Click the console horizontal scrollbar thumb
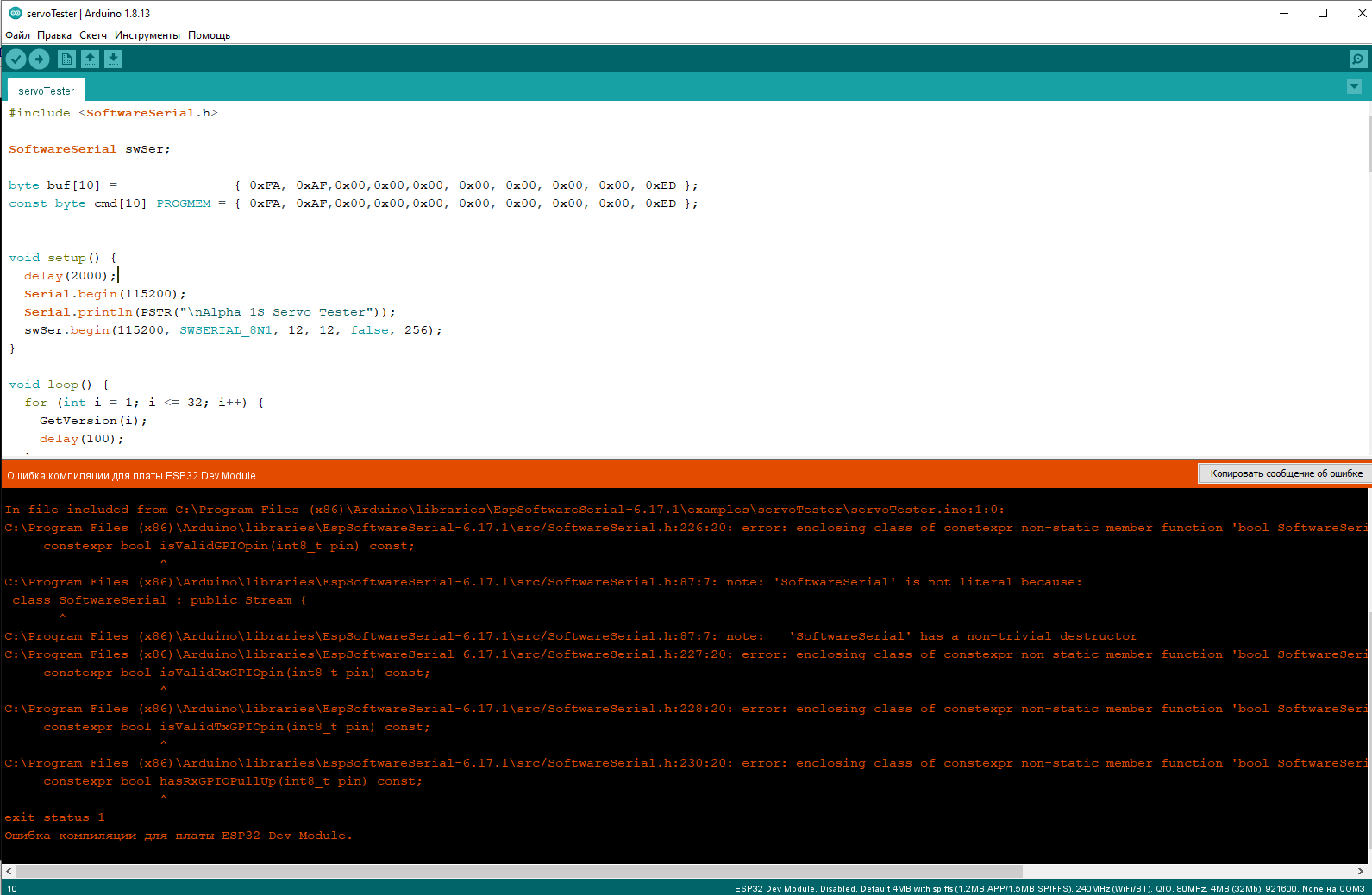1372x895 pixels. (519, 871)
